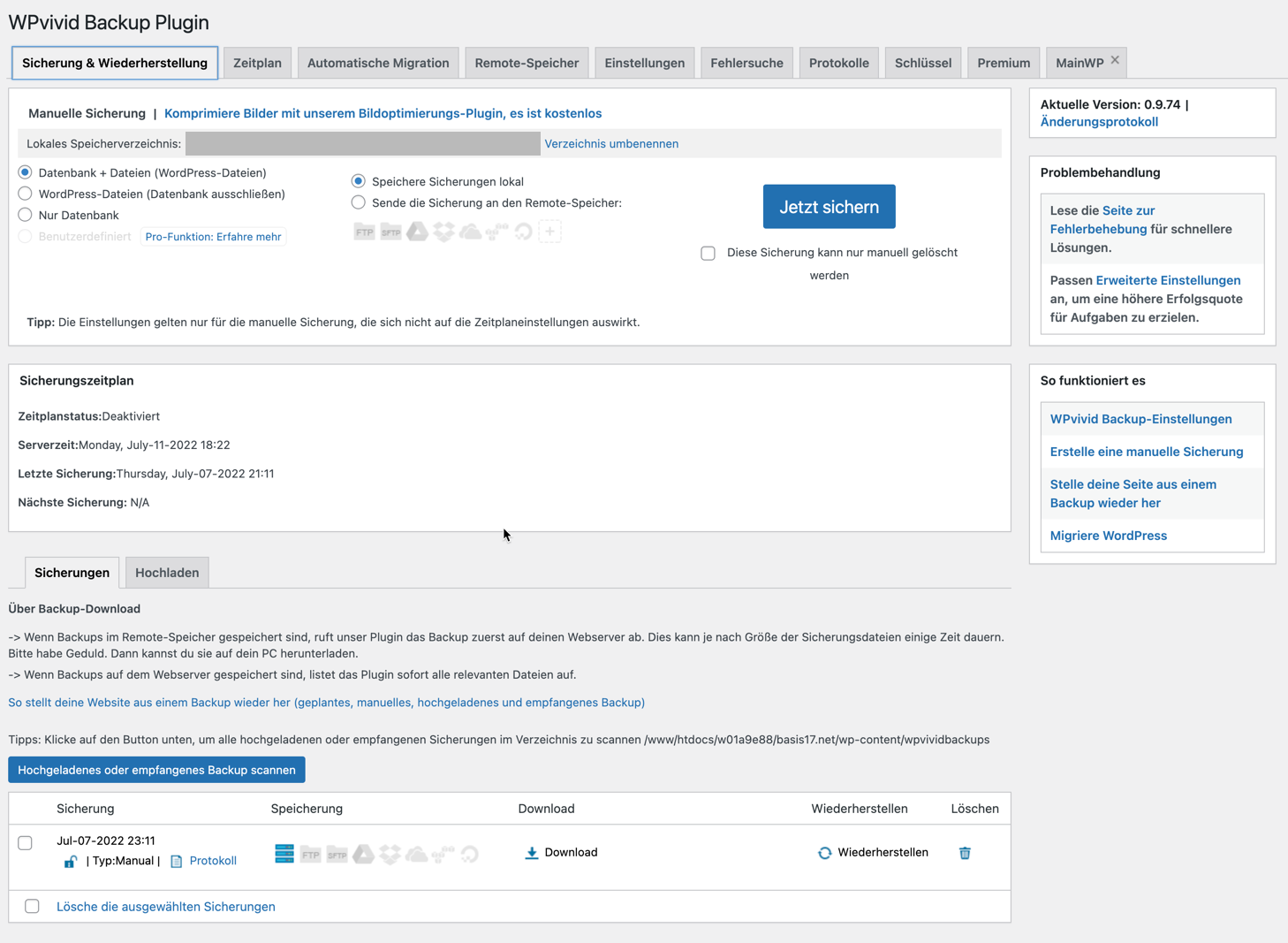The image size is (1288, 943).
Task: Click the FTP icon under remote storage options
Action: click(x=364, y=232)
